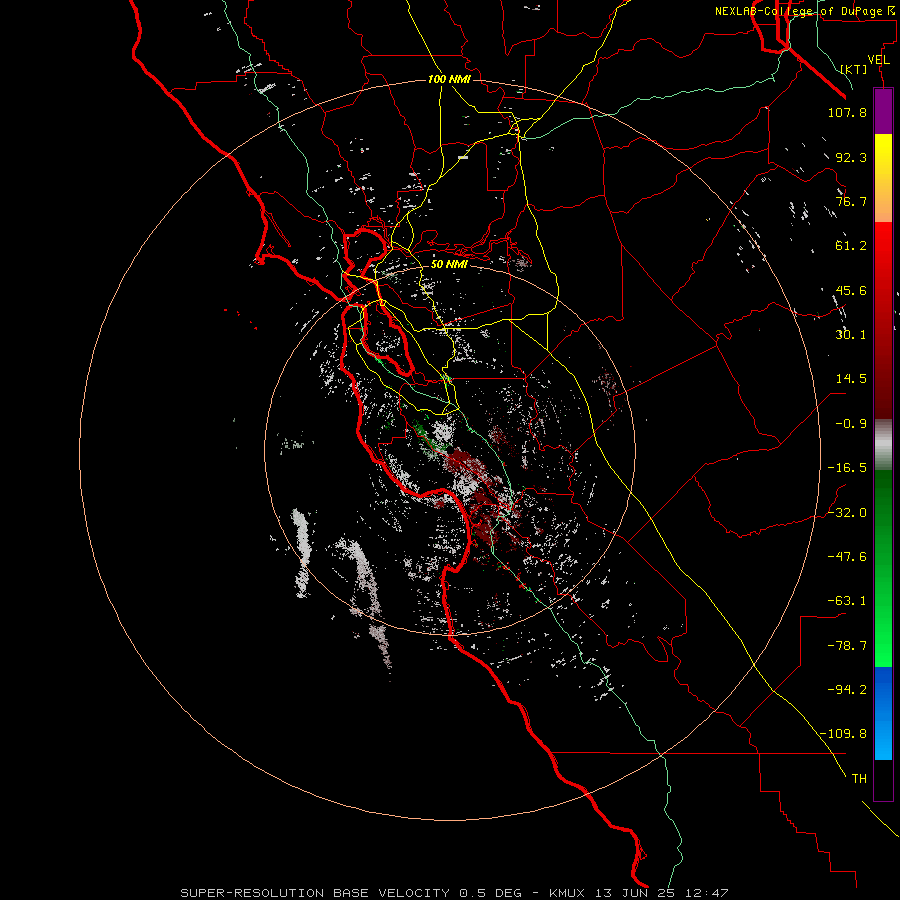Click the VEL legend title
The width and height of the screenshot is (900, 900).
click(x=878, y=60)
